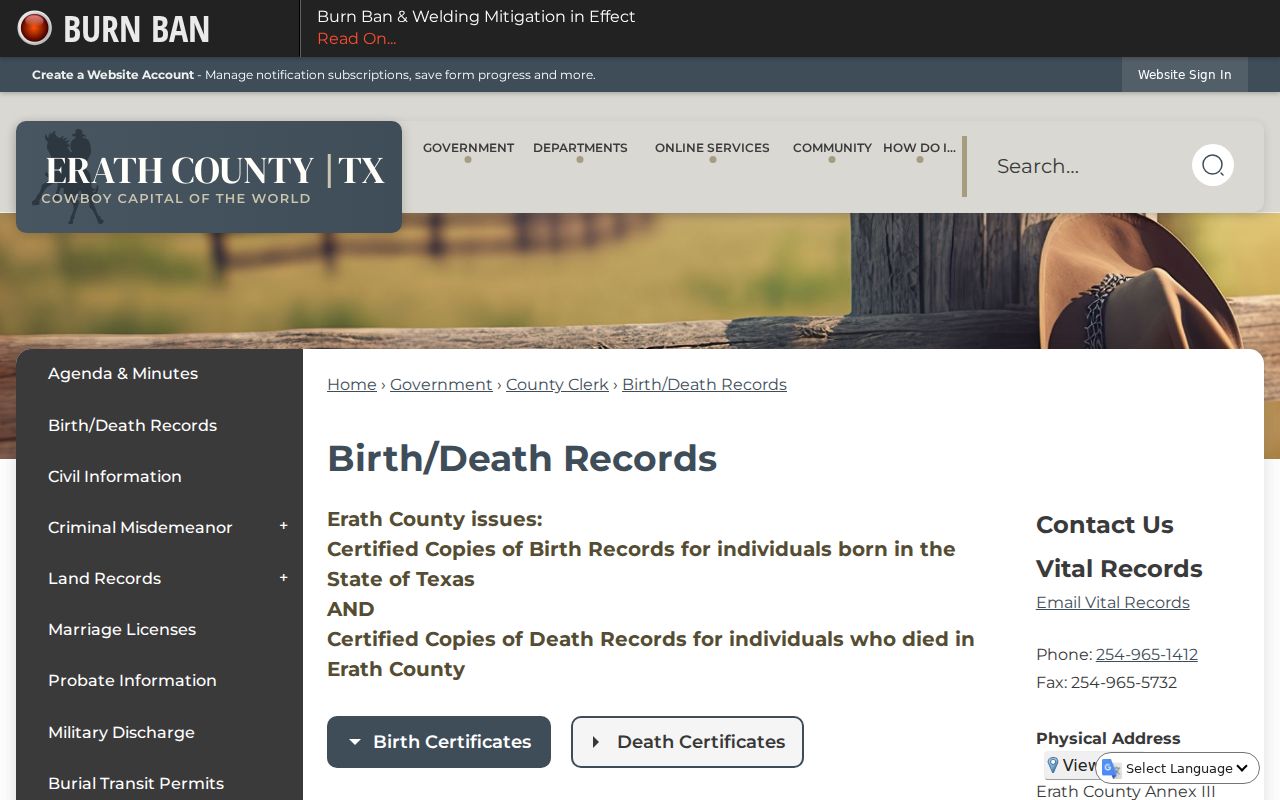
Task: Click the map pin View icon
Action: pyautogui.click(x=1052, y=765)
